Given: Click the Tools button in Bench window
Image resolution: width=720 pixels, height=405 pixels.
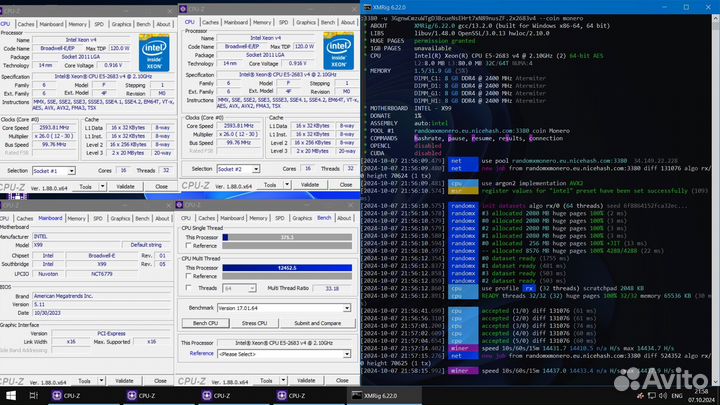Looking at the screenshot, I should pyautogui.click(x=266, y=380).
